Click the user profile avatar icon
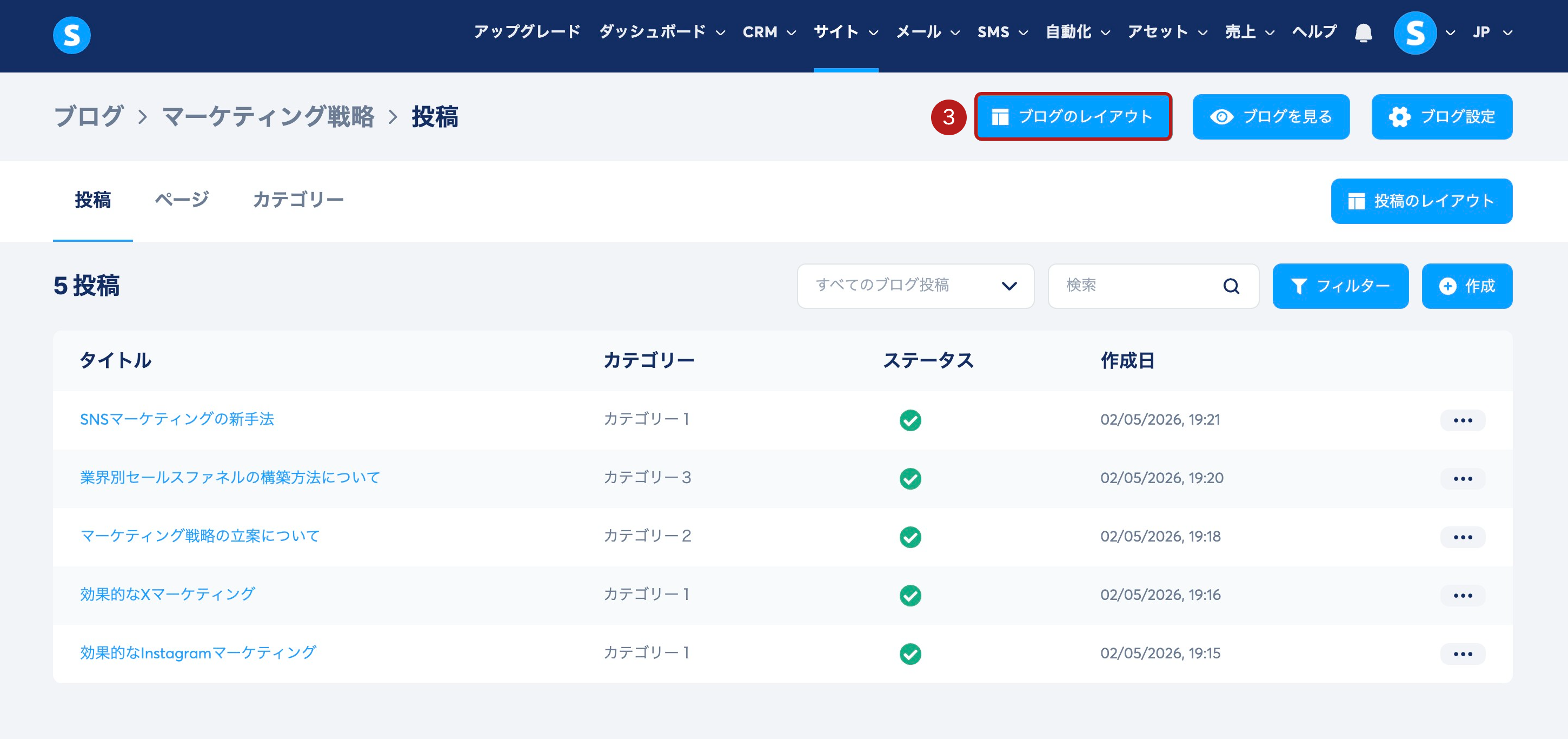Image resolution: width=1568 pixels, height=739 pixels. coord(1414,33)
